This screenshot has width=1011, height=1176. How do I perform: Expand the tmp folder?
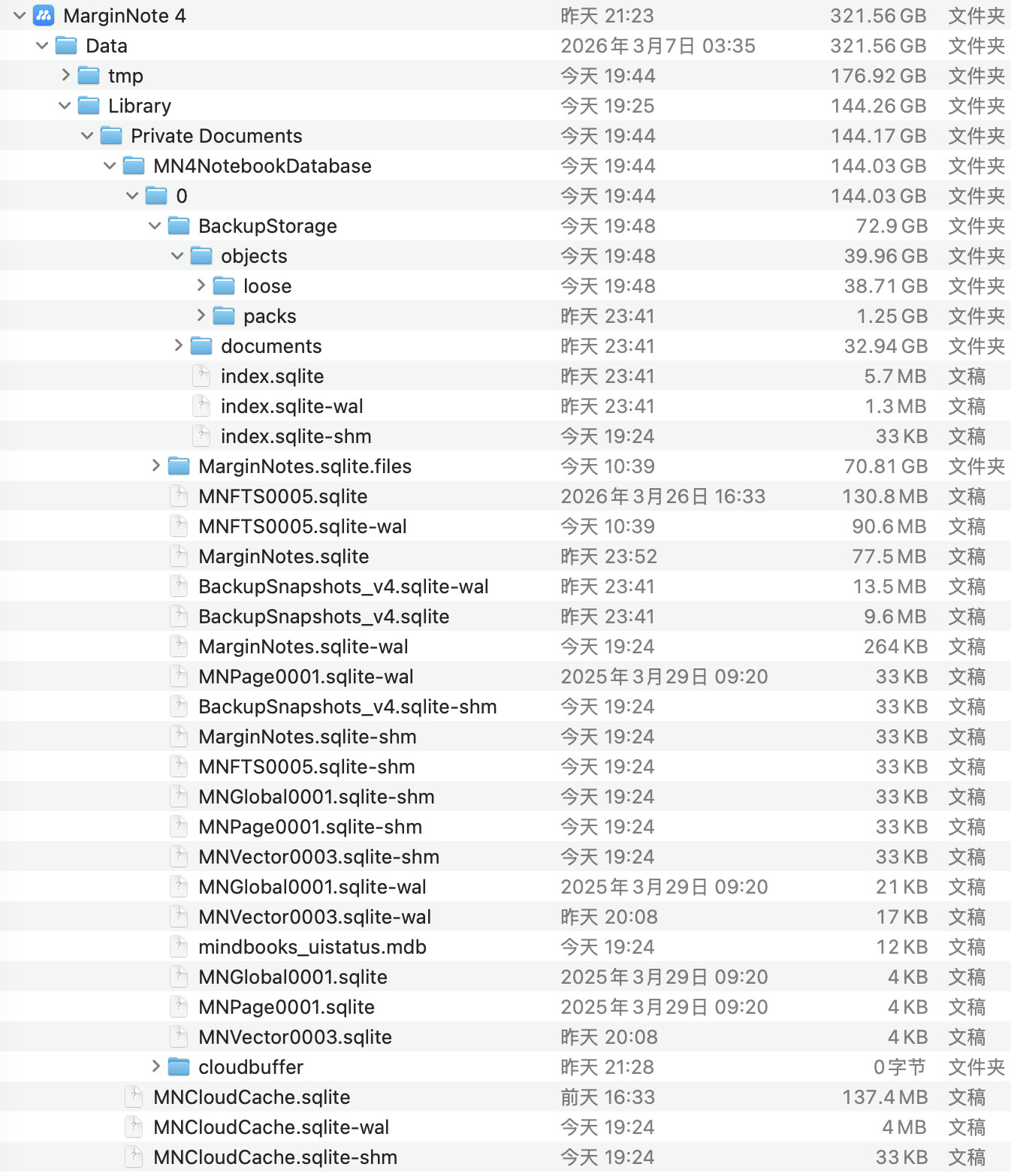click(x=65, y=75)
